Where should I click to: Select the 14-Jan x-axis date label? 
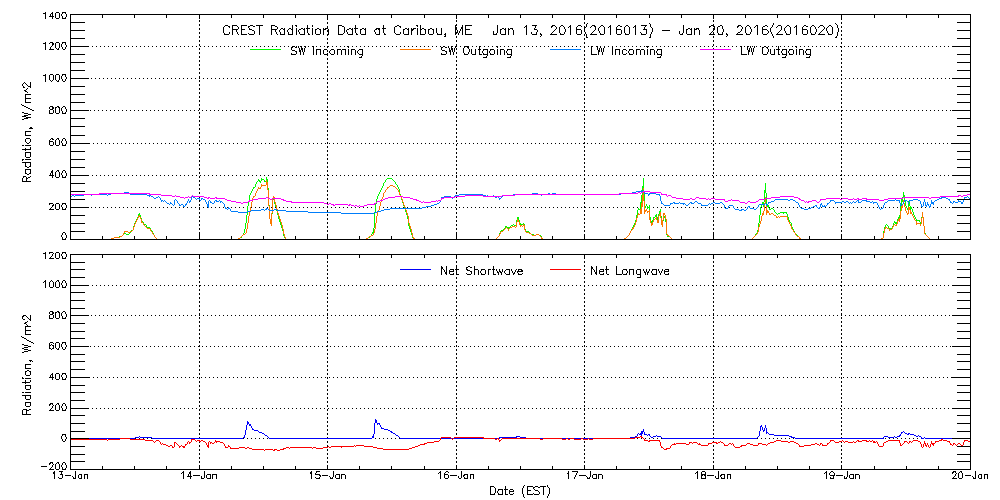200,475
